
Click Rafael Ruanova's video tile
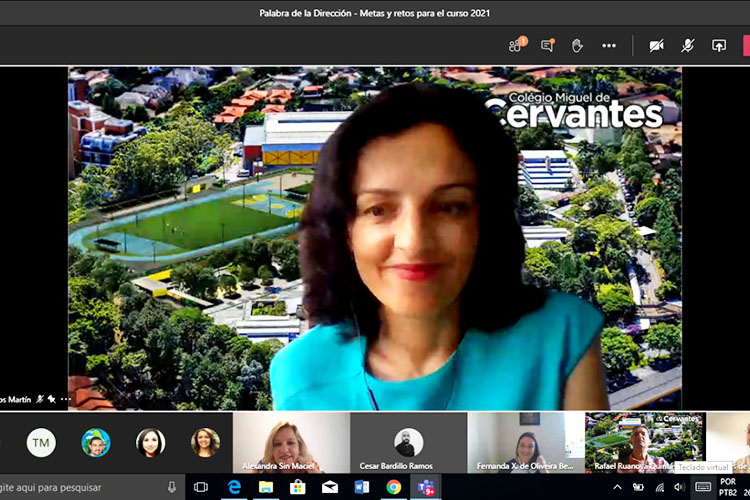[x=645, y=443]
